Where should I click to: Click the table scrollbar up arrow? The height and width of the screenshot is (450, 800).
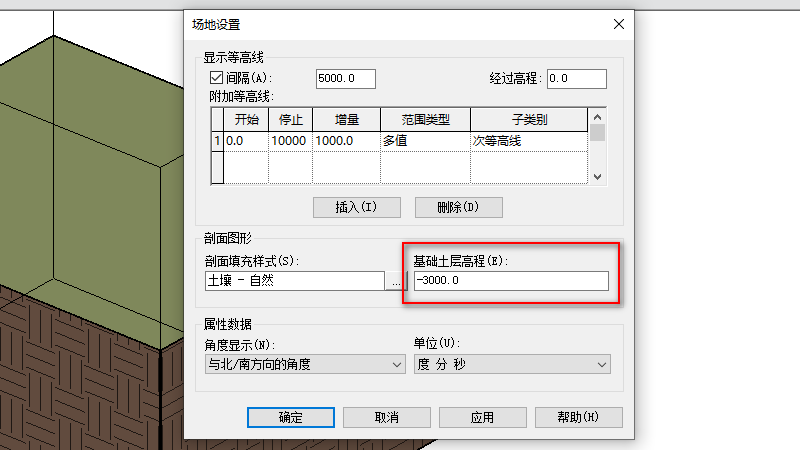pos(597,117)
